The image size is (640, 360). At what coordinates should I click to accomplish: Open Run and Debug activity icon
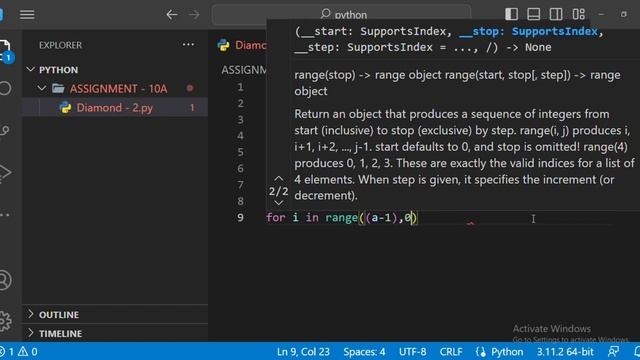click(x=5, y=173)
